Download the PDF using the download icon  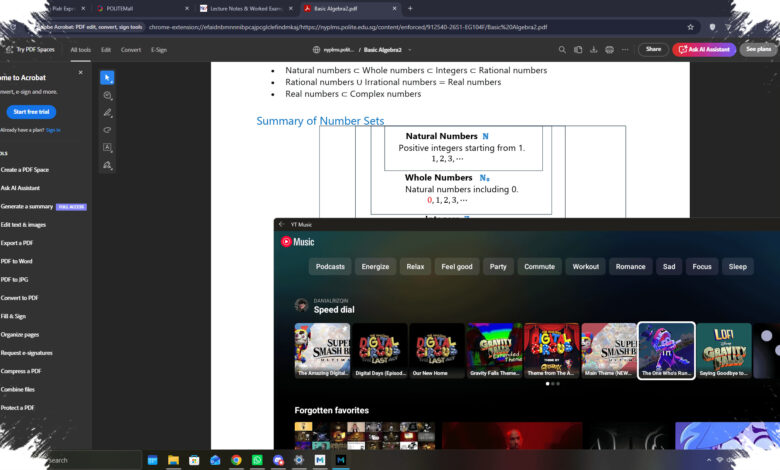(x=593, y=50)
